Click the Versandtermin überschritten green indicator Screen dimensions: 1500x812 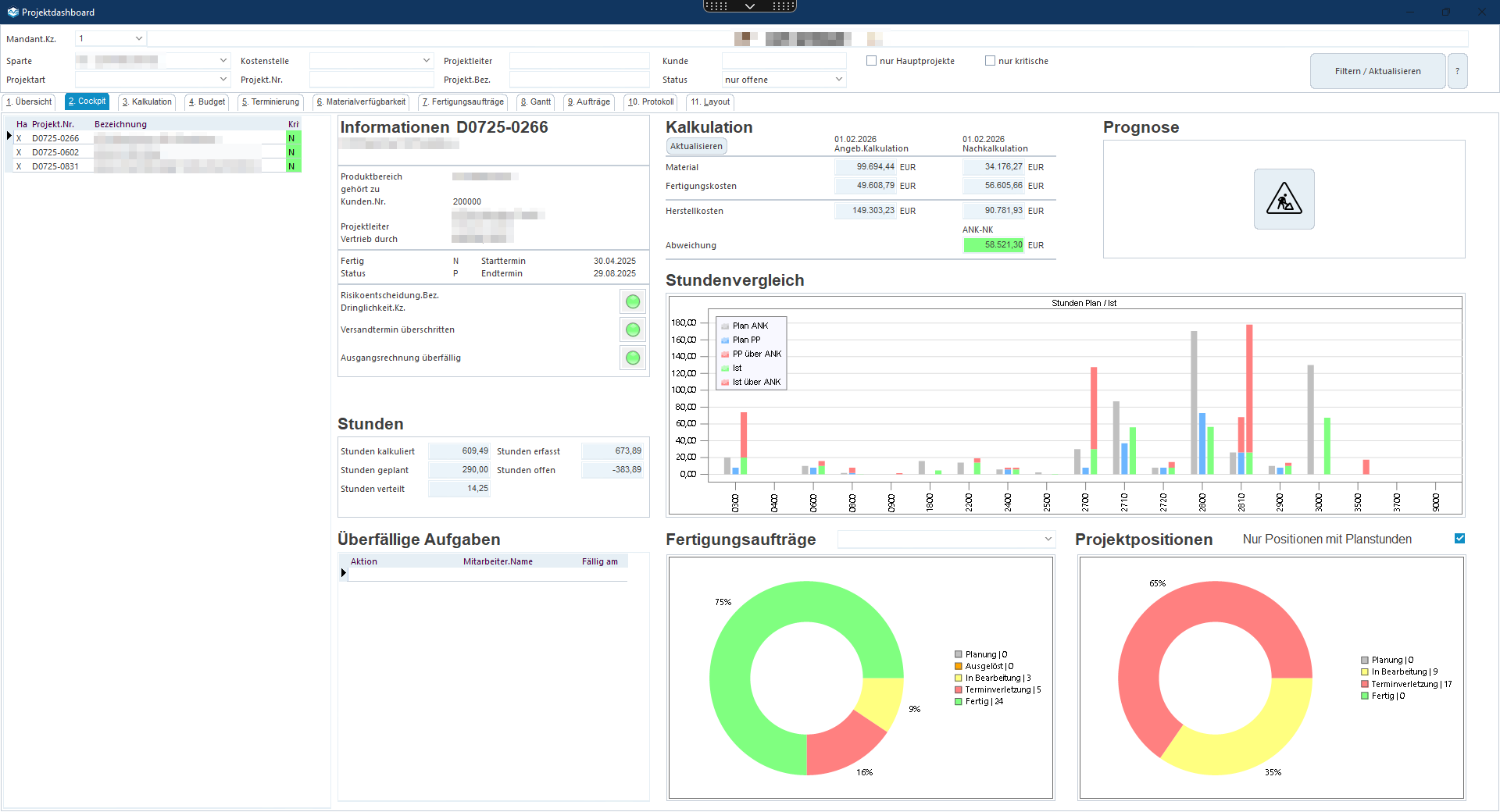pos(633,329)
